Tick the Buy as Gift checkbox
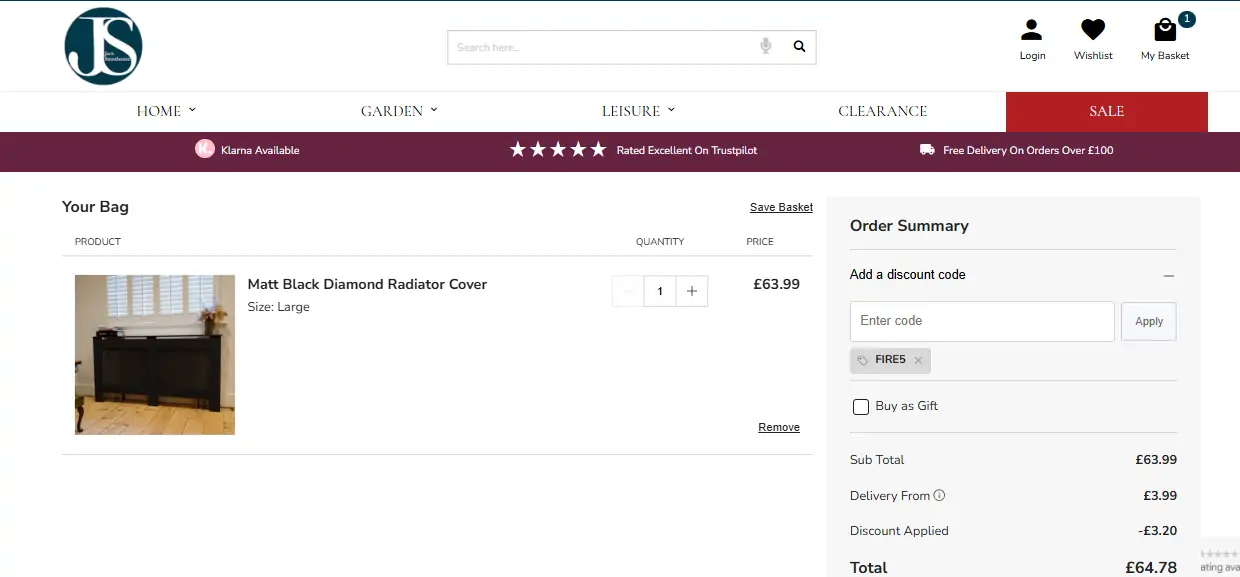Image resolution: width=1240 pixels, height=577 pixels. (860, 407)
